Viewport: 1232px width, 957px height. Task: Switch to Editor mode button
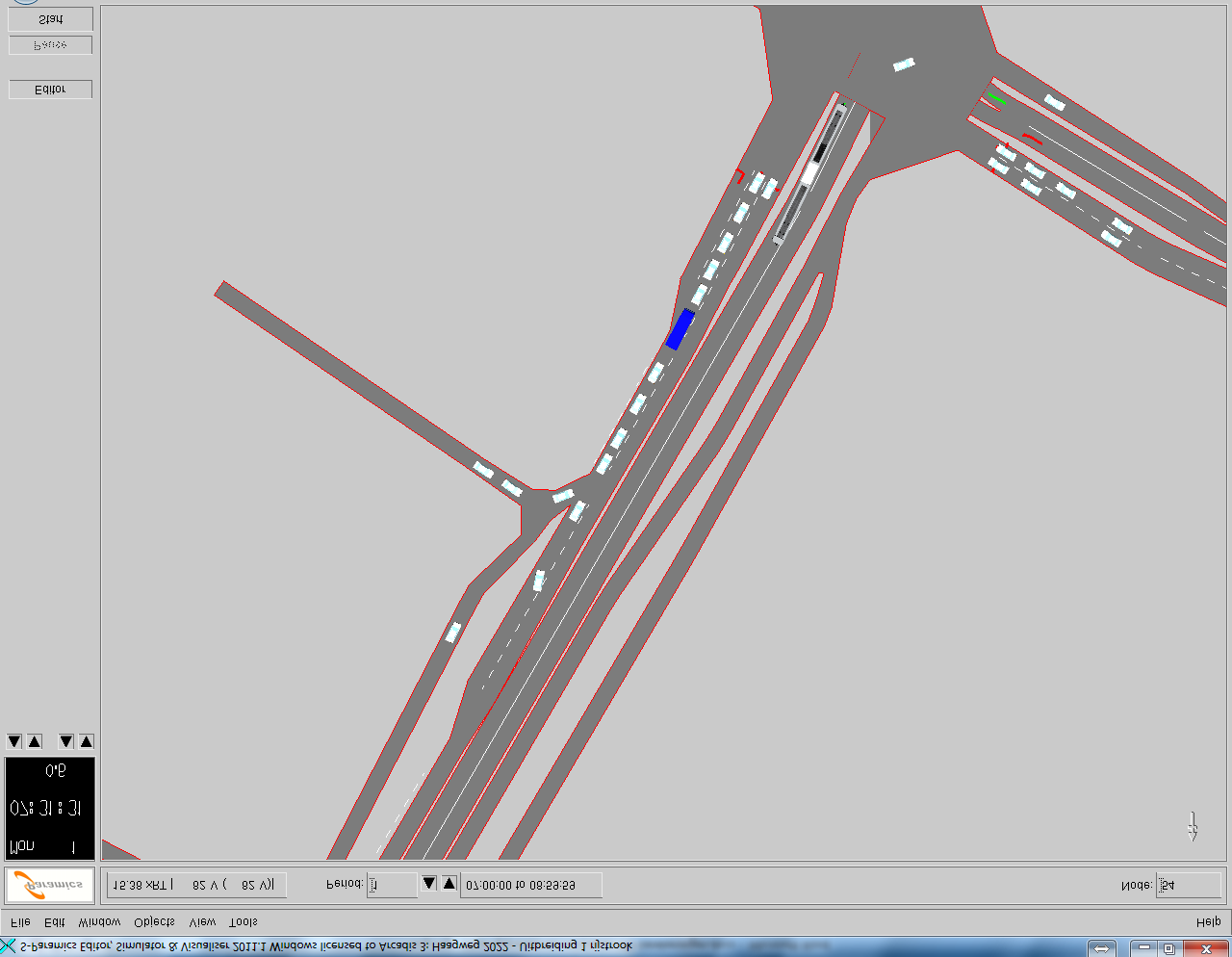[x=50, y=90]
